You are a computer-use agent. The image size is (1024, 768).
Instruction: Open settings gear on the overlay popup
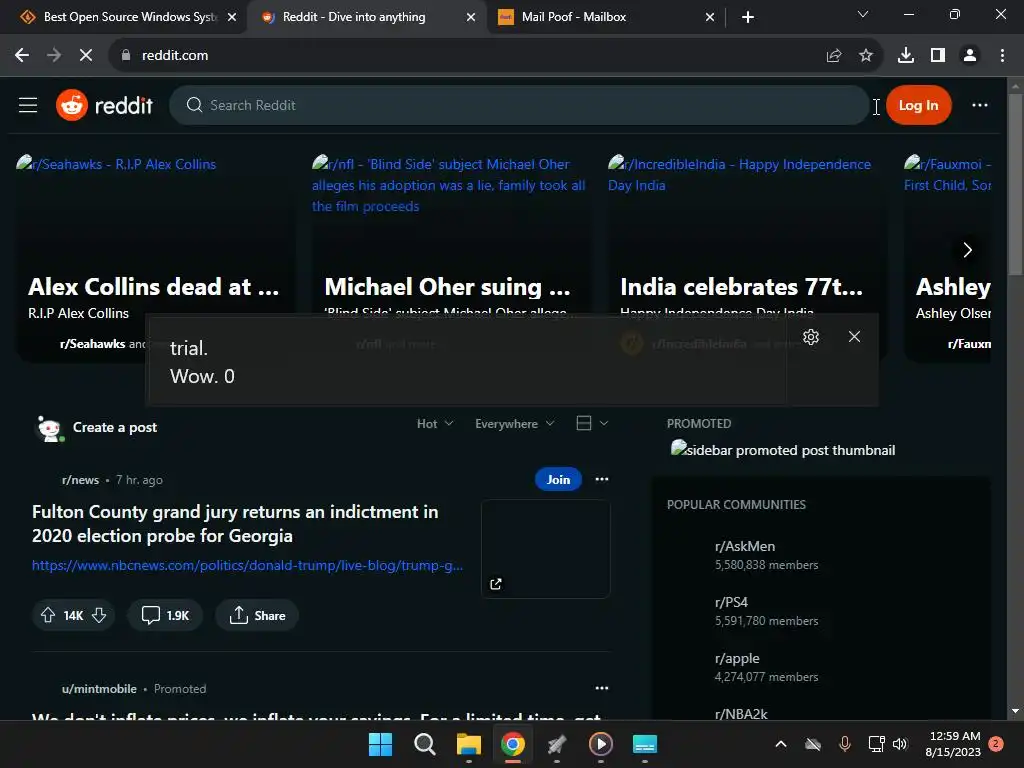click(x=810, y=337)
